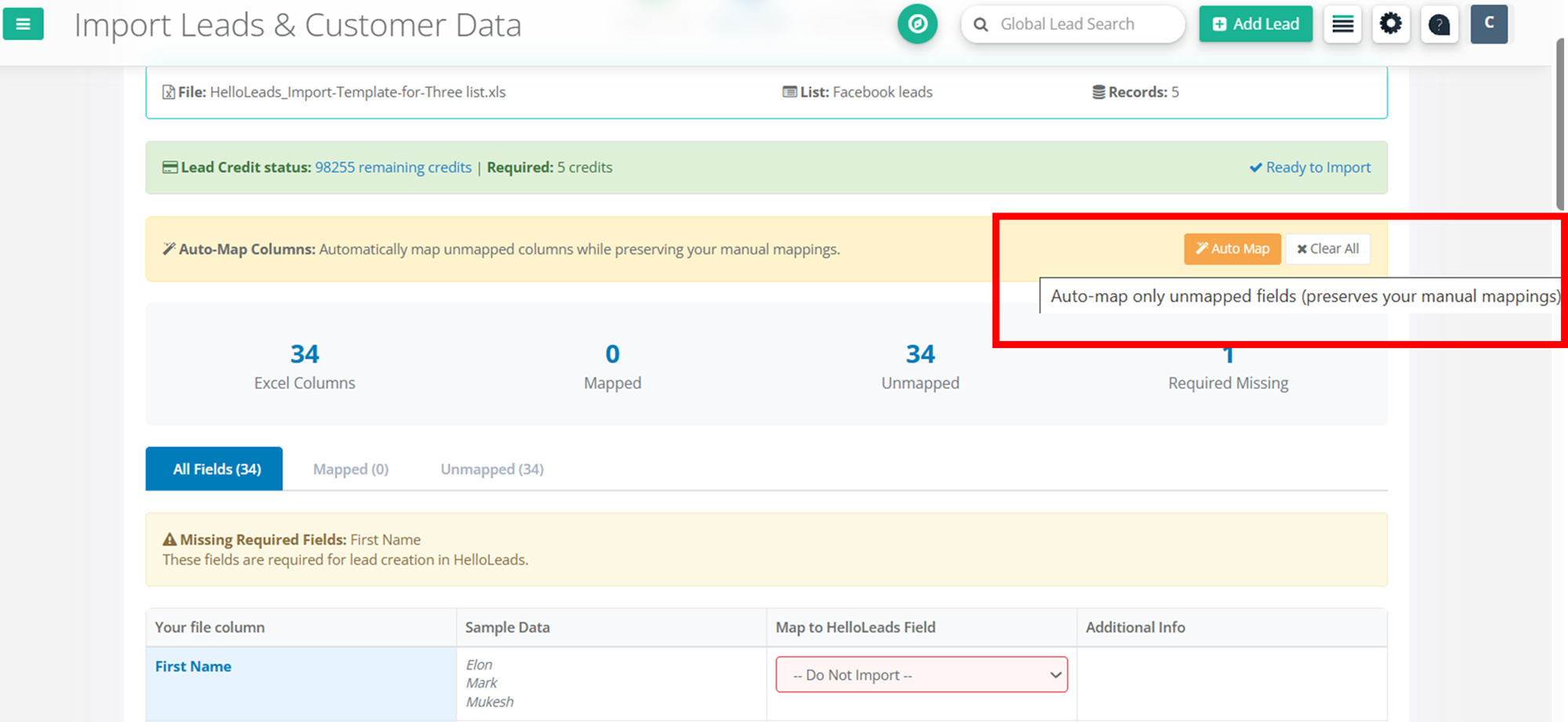Open the green hamburger sidebar menu
Image resolution: width=1568 pixels, height=722 pixels.
(24, 24)
